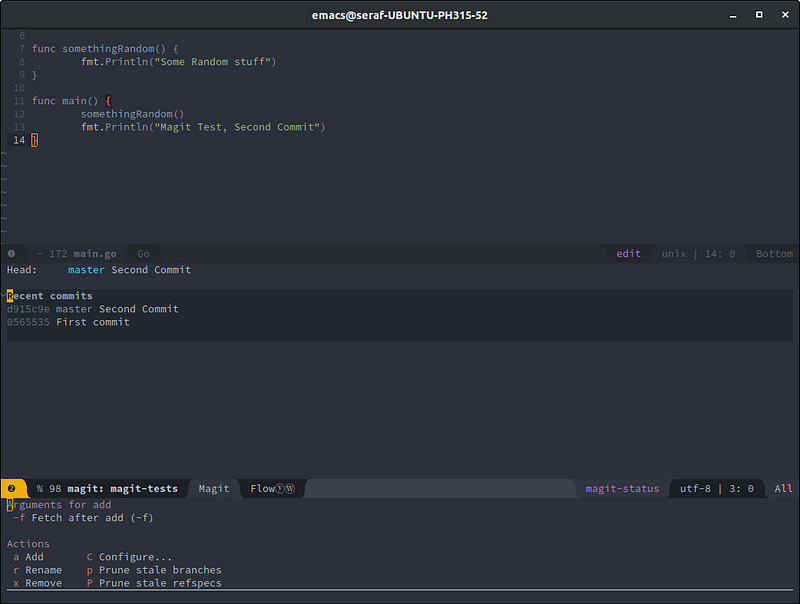Click the Go major mode label
800x604 pixels.
pos(143,254)
